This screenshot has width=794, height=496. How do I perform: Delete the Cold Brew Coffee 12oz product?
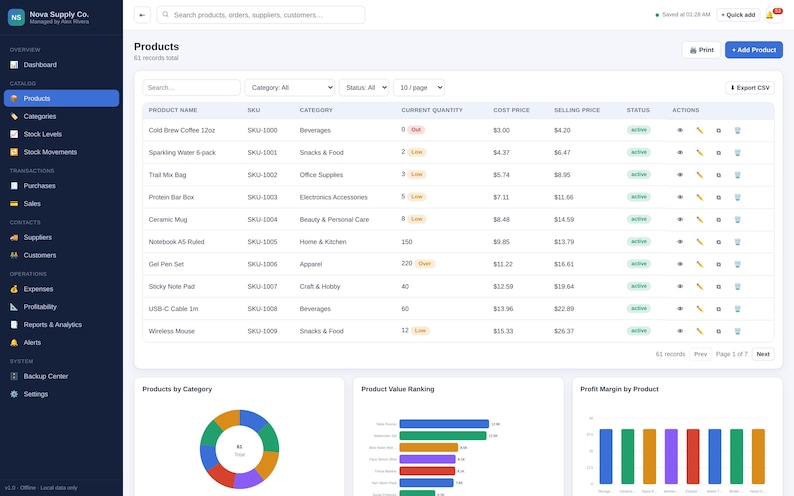coord(737,130)
